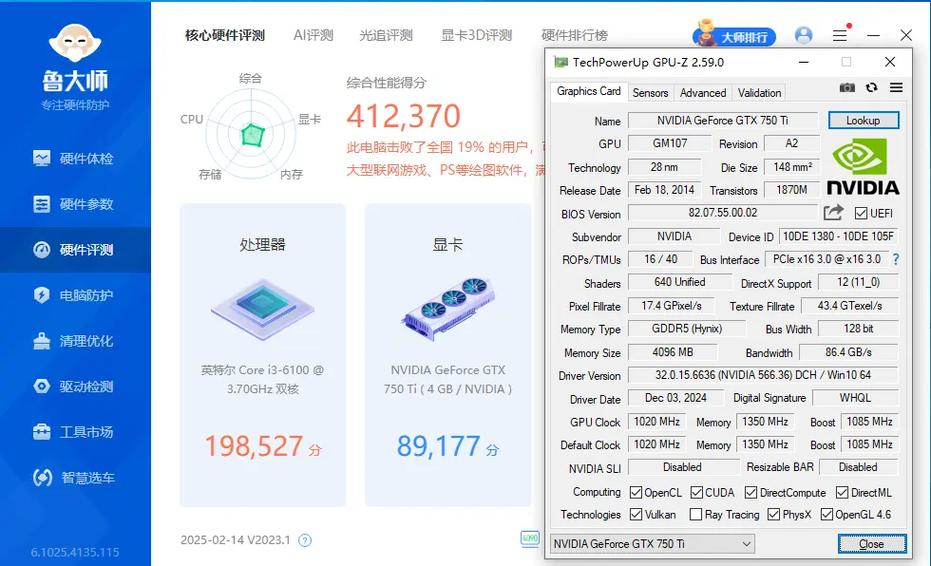Open 硬件参数 in the sidebar
This screenshot has height=566, width=931.
[x=75, y=204]
